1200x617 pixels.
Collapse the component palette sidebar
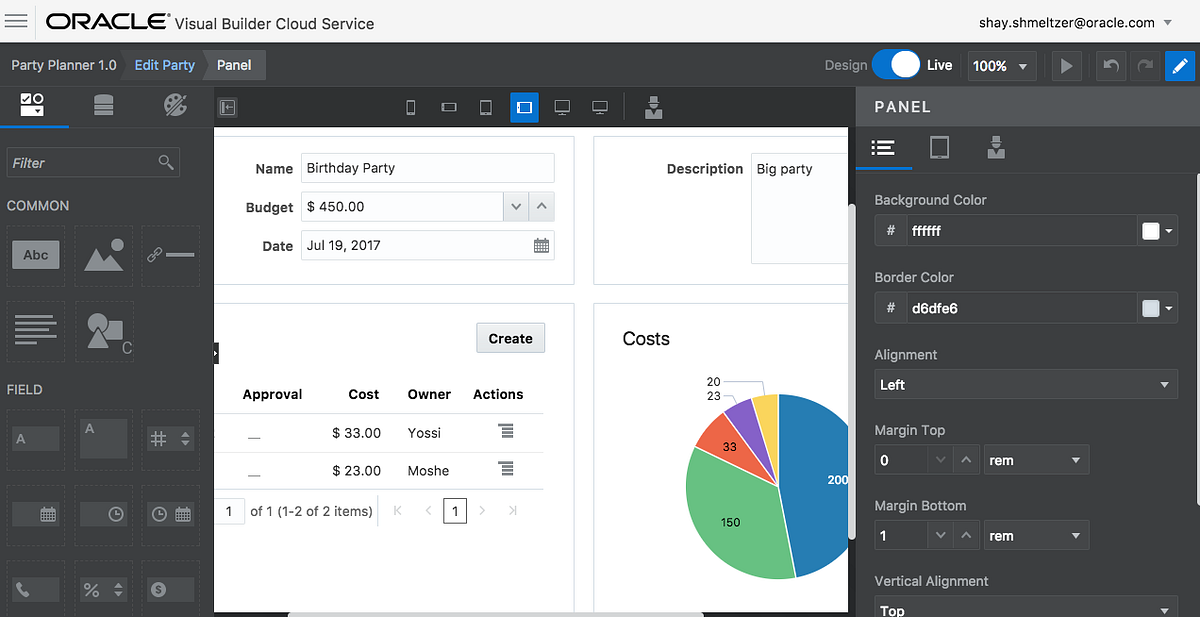227,107
